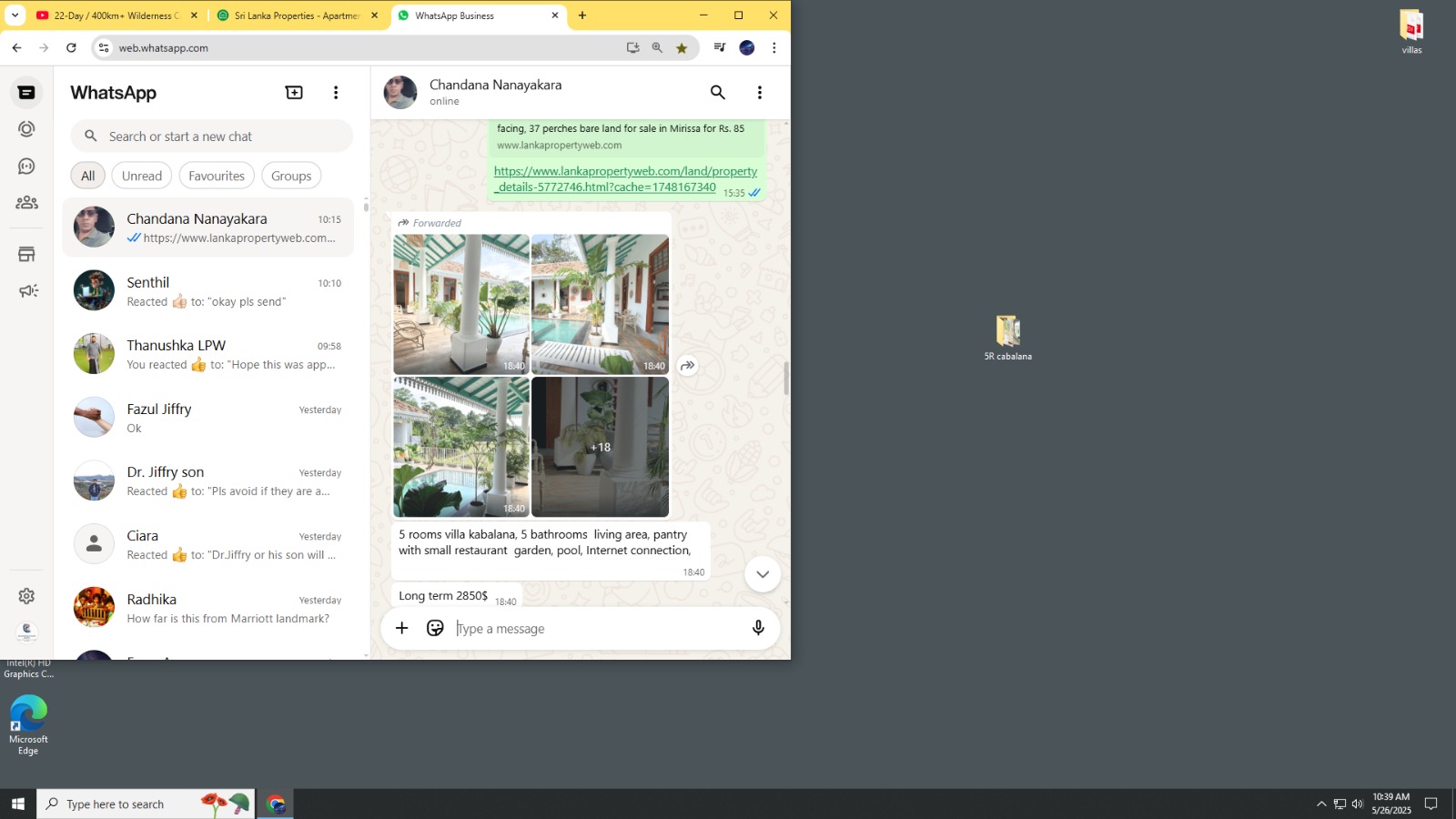Open the Status icon in WhatsApp sidebar
Screen dimensions: 1456x819
[26, 129]
